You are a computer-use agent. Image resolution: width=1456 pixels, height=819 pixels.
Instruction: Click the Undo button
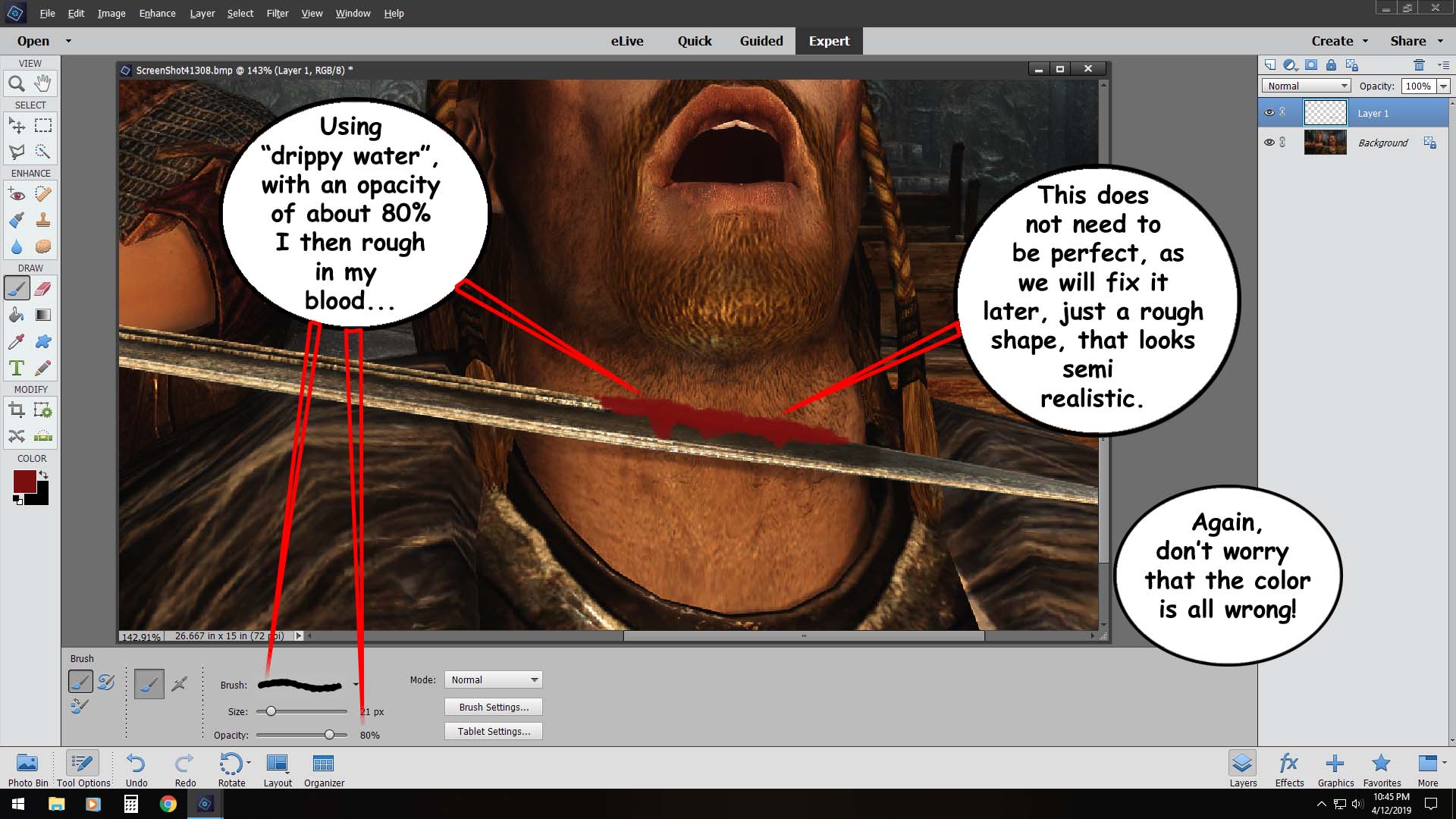(x=136, y=769)
